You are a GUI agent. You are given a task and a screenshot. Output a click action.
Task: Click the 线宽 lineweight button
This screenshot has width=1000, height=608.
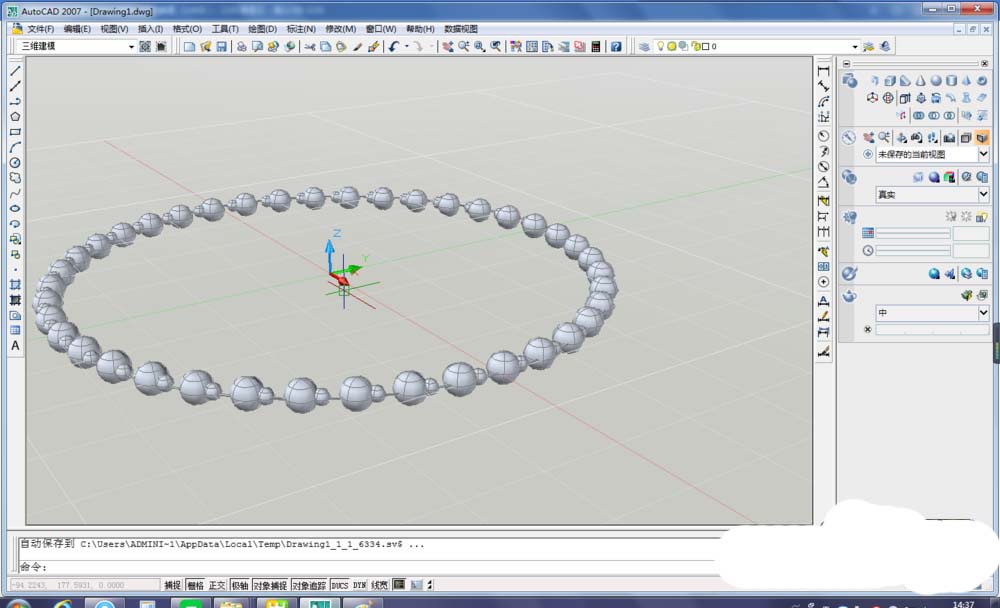pos(380,585)
